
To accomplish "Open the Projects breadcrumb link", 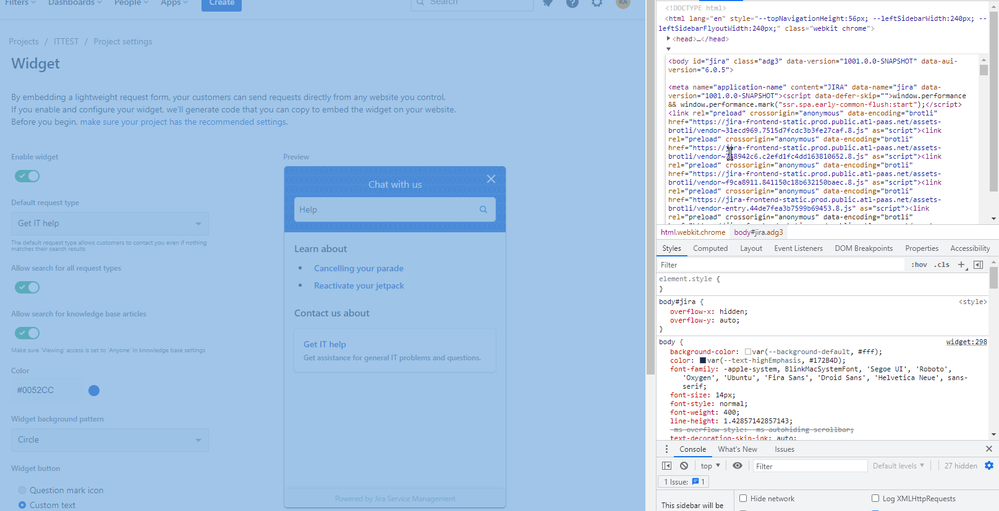I will 24,41.
